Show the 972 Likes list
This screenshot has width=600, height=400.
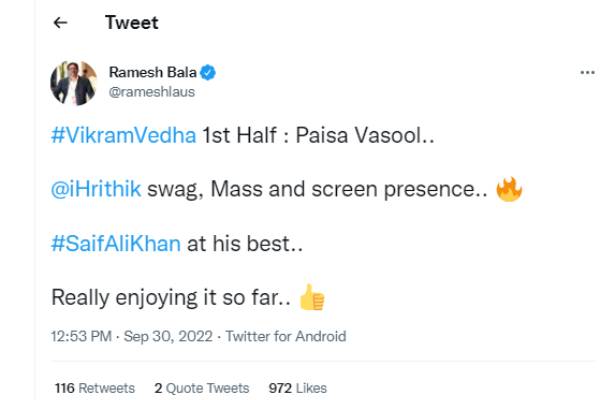(x=298, y=388)
